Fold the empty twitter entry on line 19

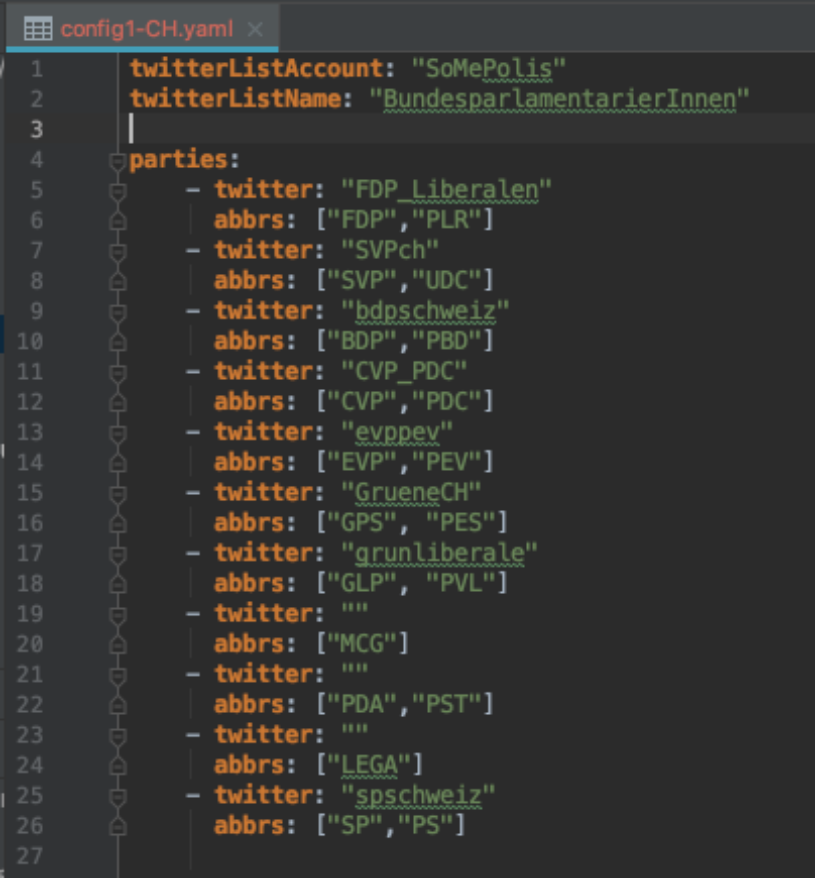118,613
